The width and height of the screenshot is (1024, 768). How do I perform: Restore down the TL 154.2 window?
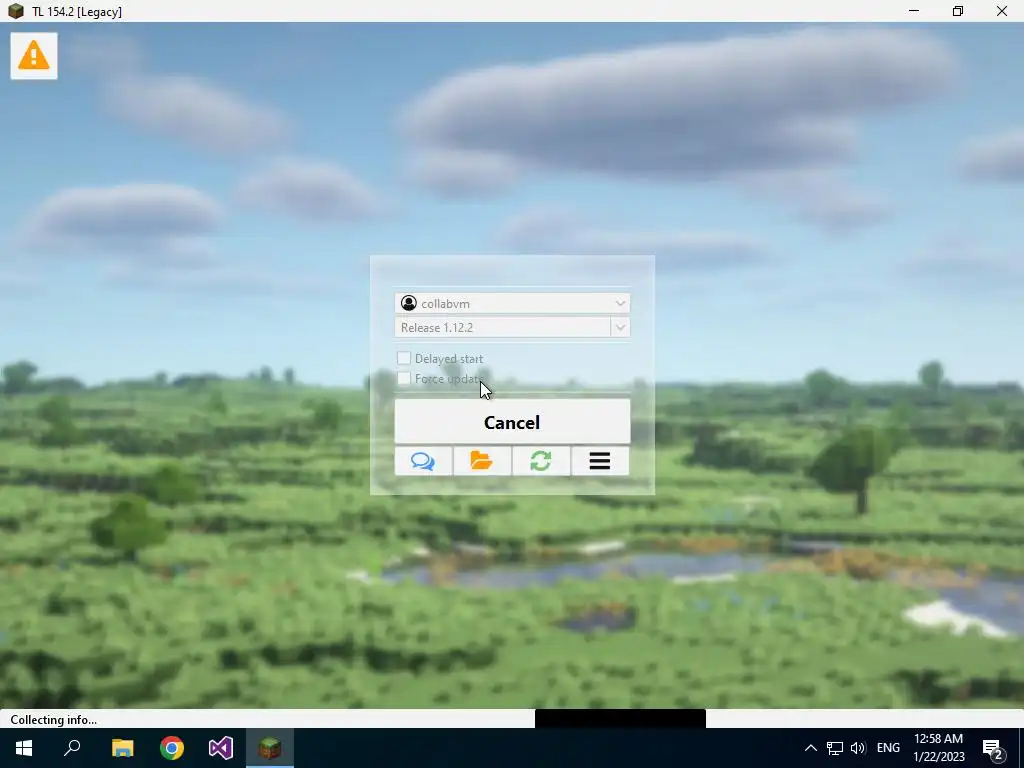957,11
